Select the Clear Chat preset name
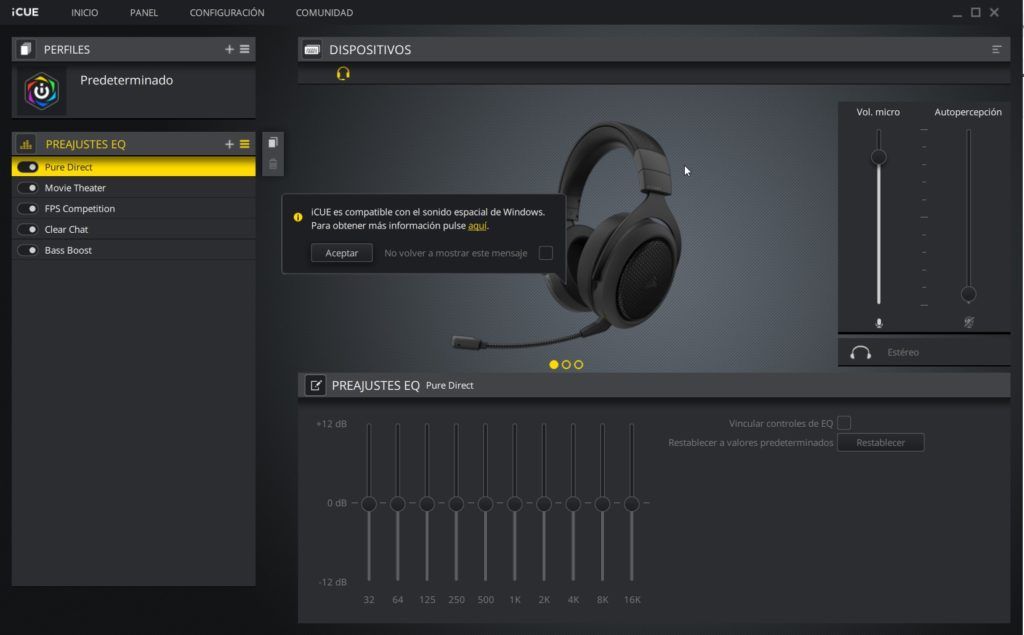The height and width of the screenshot is (635, 1024). [66, 229]
